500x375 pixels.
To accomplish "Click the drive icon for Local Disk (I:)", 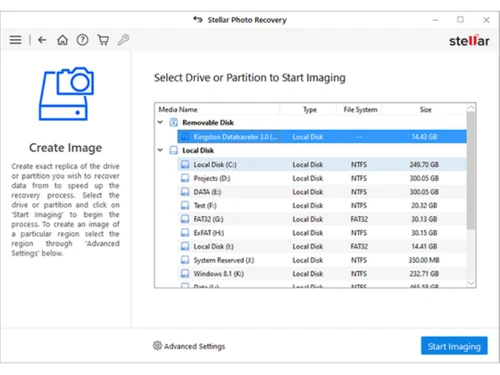I will (x=185, y=246).
